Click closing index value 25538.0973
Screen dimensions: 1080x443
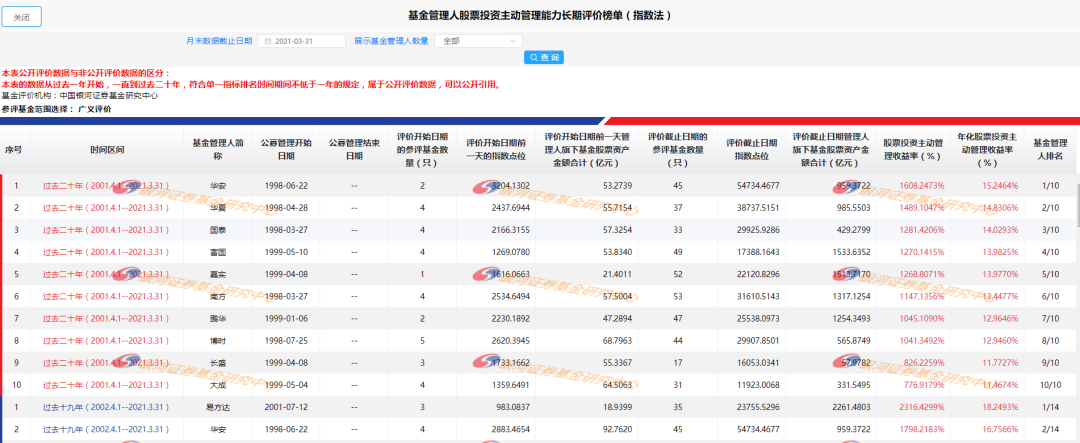coord(756,319)
